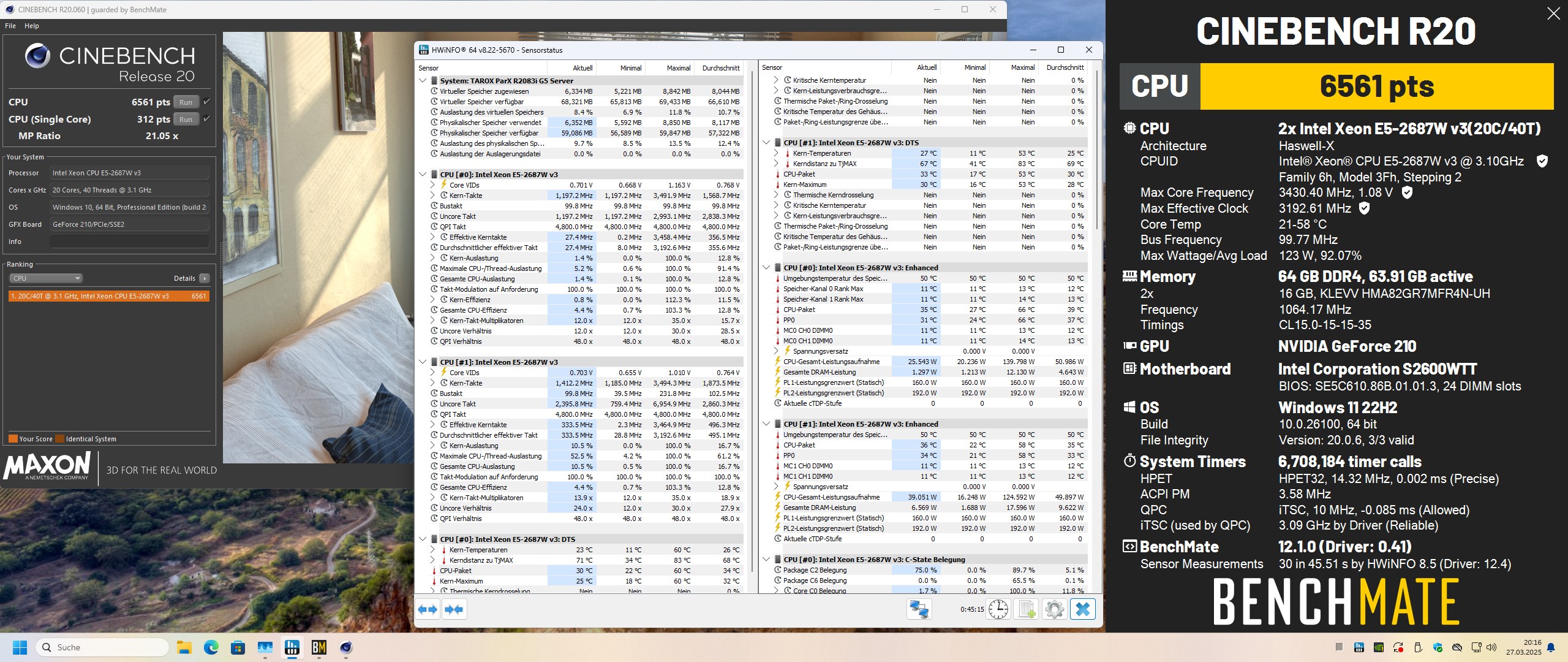Open File Explorer from the taskbar
This screenshot has height=662, width=1568.
184,647
